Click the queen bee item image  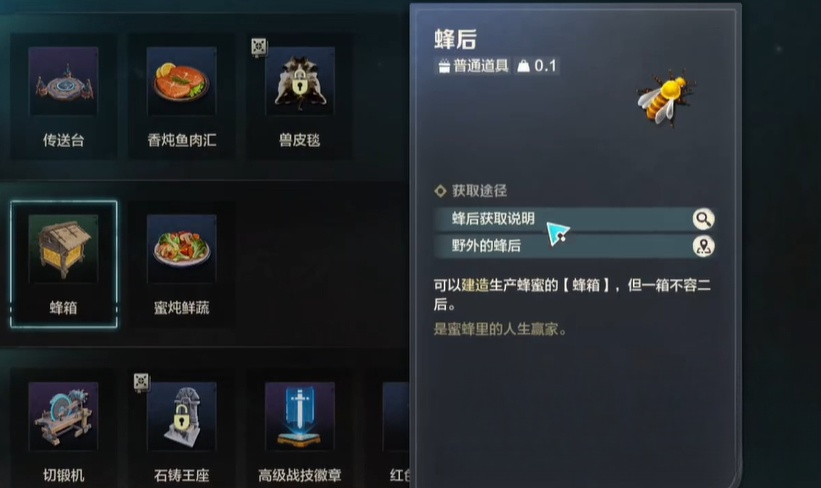click(x=664, y=98)
